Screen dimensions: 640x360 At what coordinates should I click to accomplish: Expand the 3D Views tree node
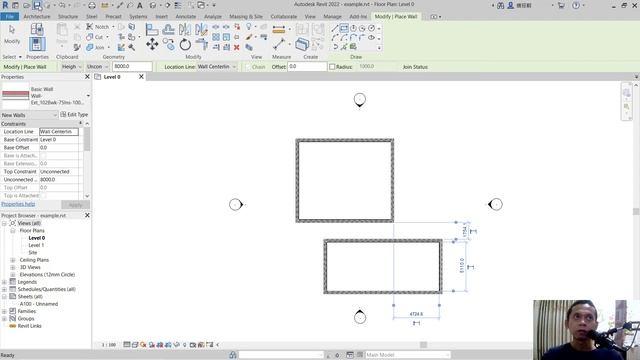[x=13, y=267]
